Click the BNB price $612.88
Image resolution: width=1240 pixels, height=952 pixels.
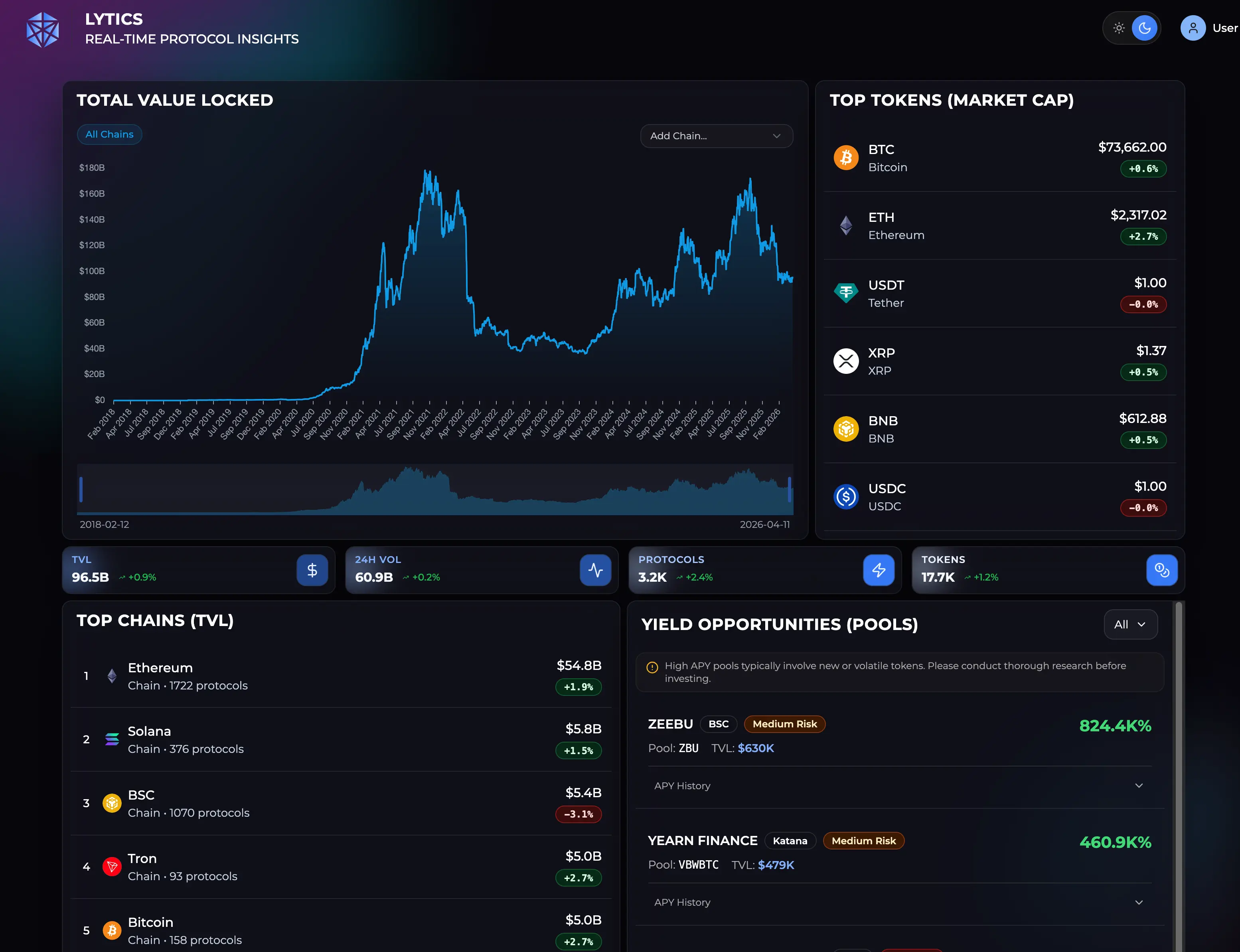point(1143,419)
